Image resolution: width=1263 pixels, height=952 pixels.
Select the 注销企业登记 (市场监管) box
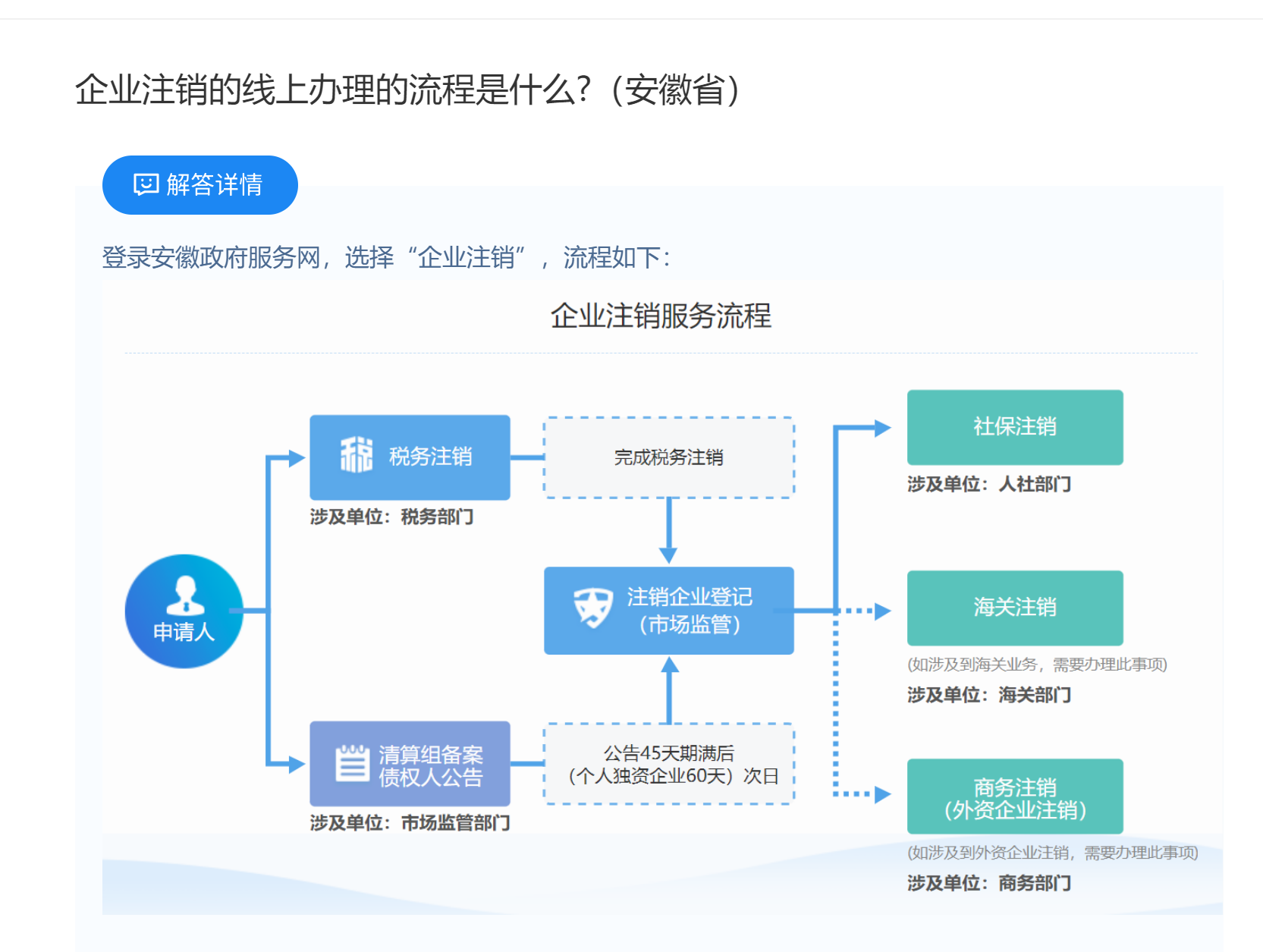tap(668, 611)
